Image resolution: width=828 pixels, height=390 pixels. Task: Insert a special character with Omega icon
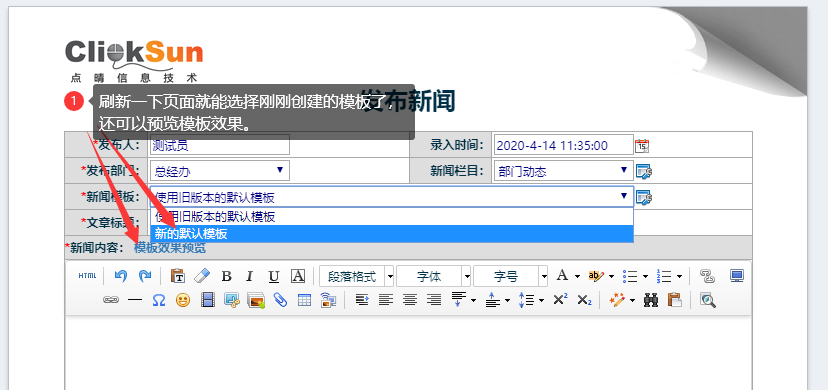coord(158,300)
